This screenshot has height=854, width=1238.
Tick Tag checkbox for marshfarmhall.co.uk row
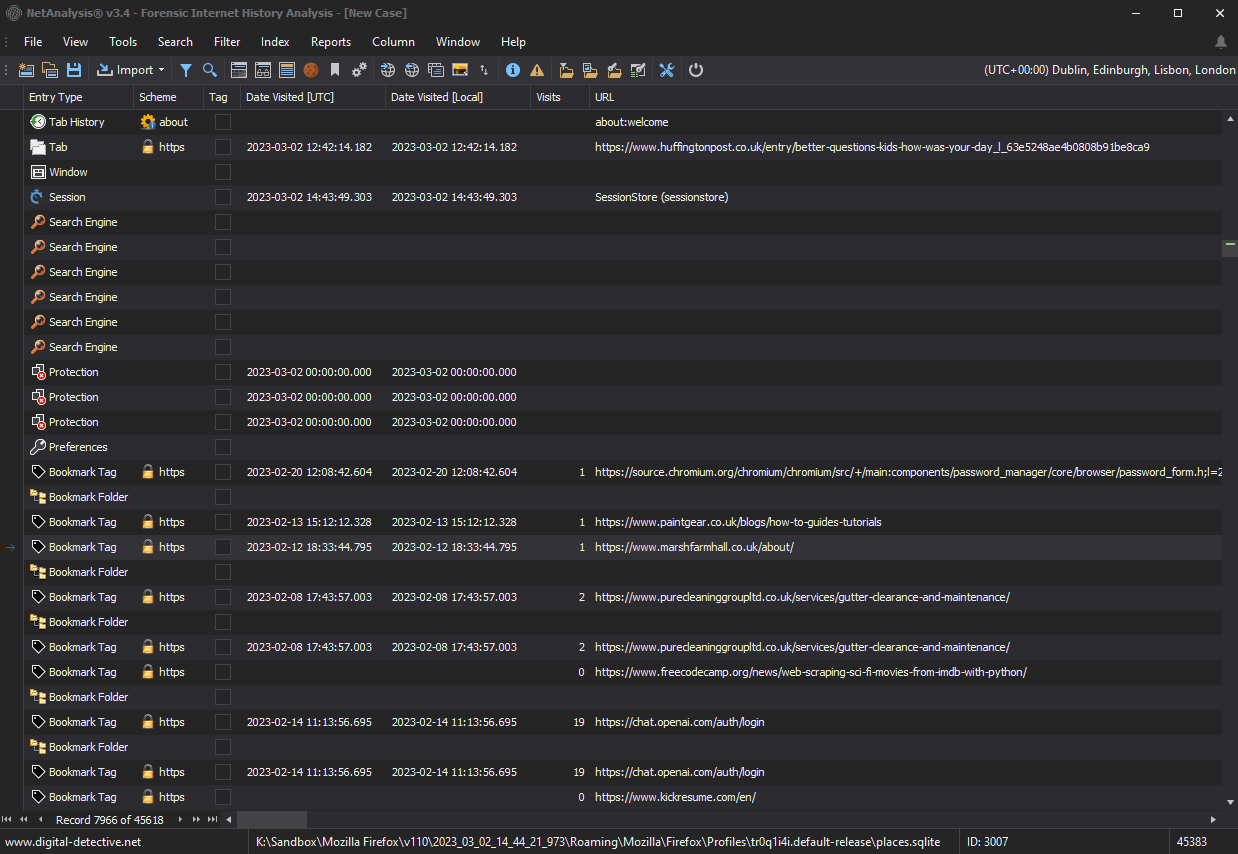coord(223,547)
